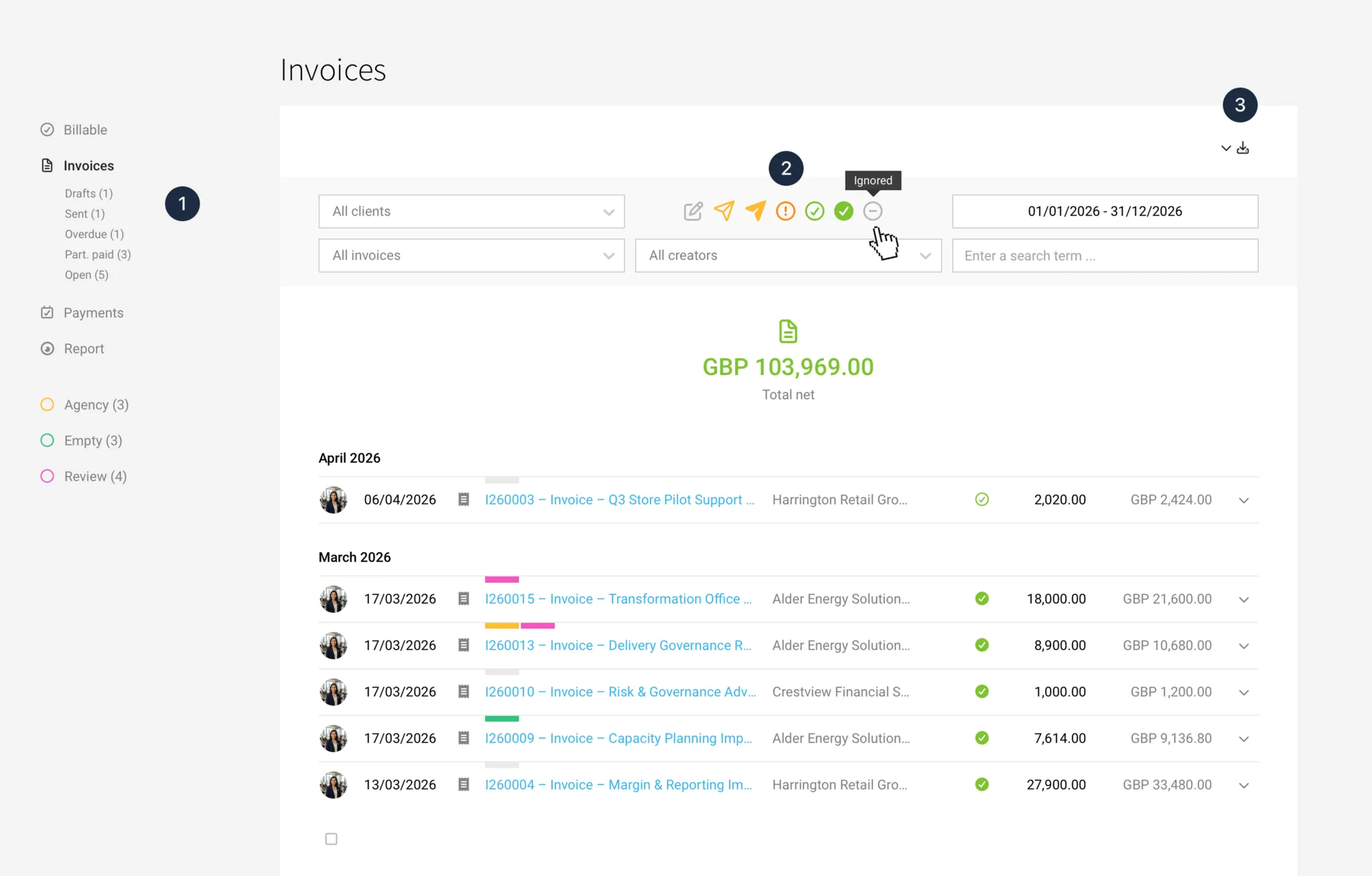This screenshot has height=876, width=1372.
Task: Select Overdue under the Invoices menu
Action: (94, 234)
